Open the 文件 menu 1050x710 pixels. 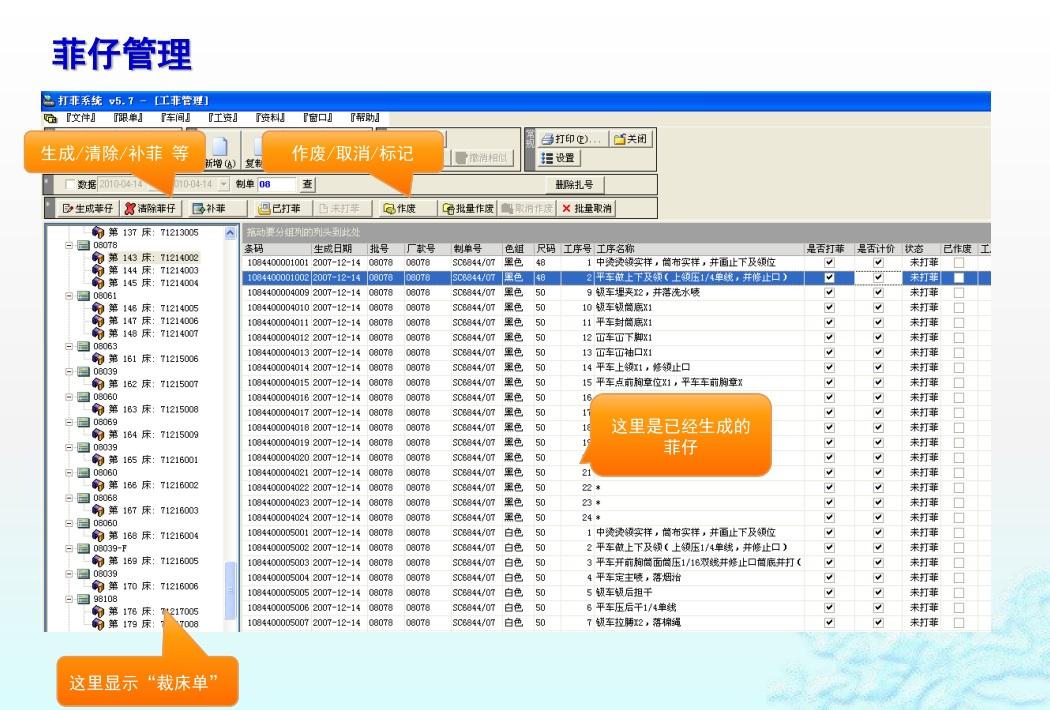click(80, 118)
